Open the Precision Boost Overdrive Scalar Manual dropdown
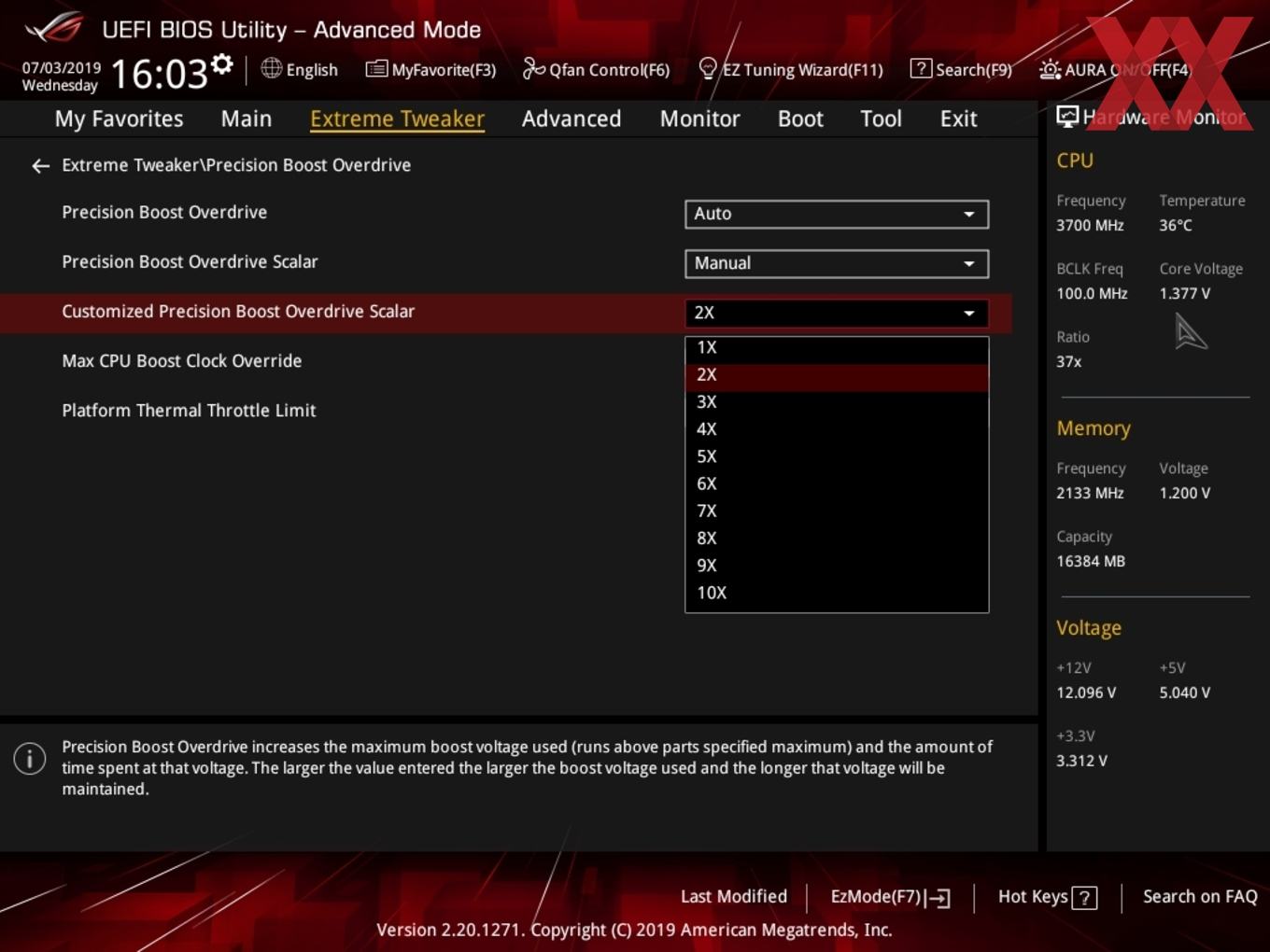This screenshot has width=1270, height=952. pyautogui.click(x=837, y=263)
